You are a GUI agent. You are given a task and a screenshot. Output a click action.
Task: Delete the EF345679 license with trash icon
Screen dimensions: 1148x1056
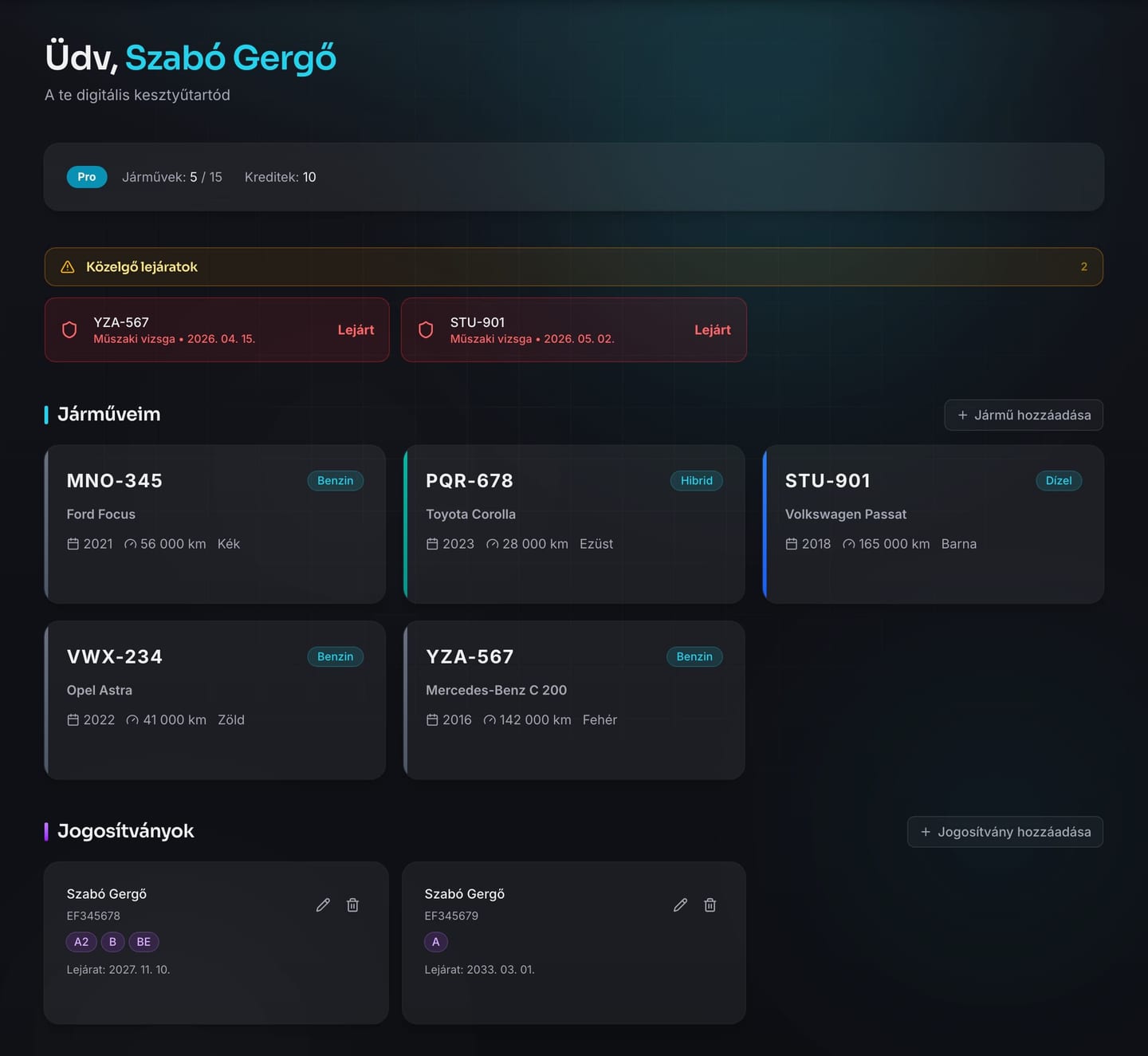710,904
